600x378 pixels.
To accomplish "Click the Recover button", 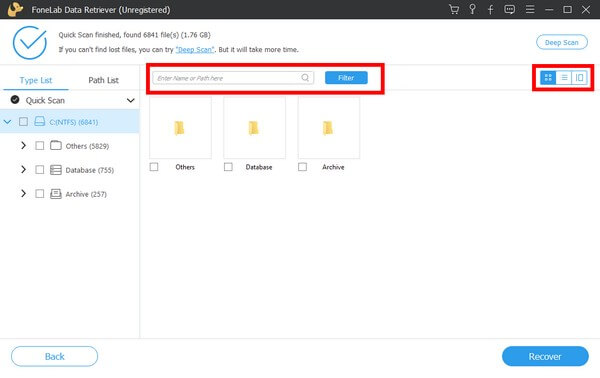I will 545,356.
